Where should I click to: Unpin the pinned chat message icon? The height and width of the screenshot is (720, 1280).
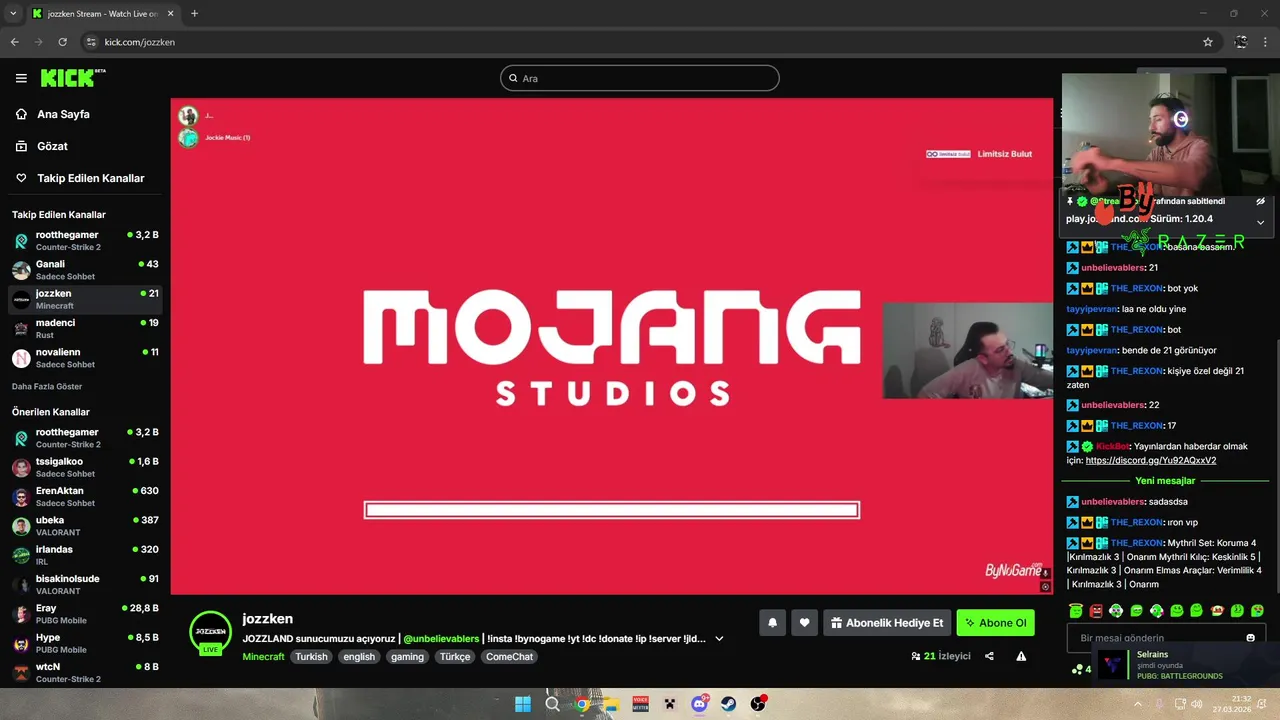tap(1260, 201)
